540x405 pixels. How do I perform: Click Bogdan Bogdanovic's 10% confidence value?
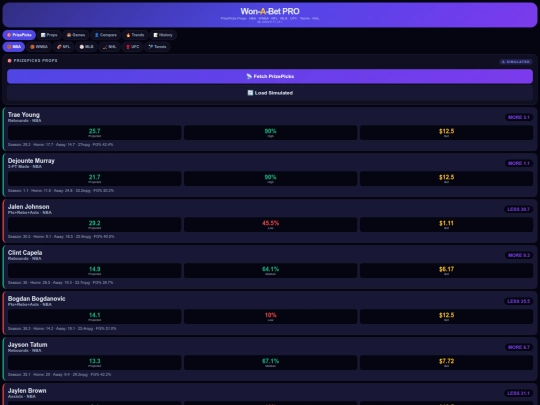coord(270,315)
